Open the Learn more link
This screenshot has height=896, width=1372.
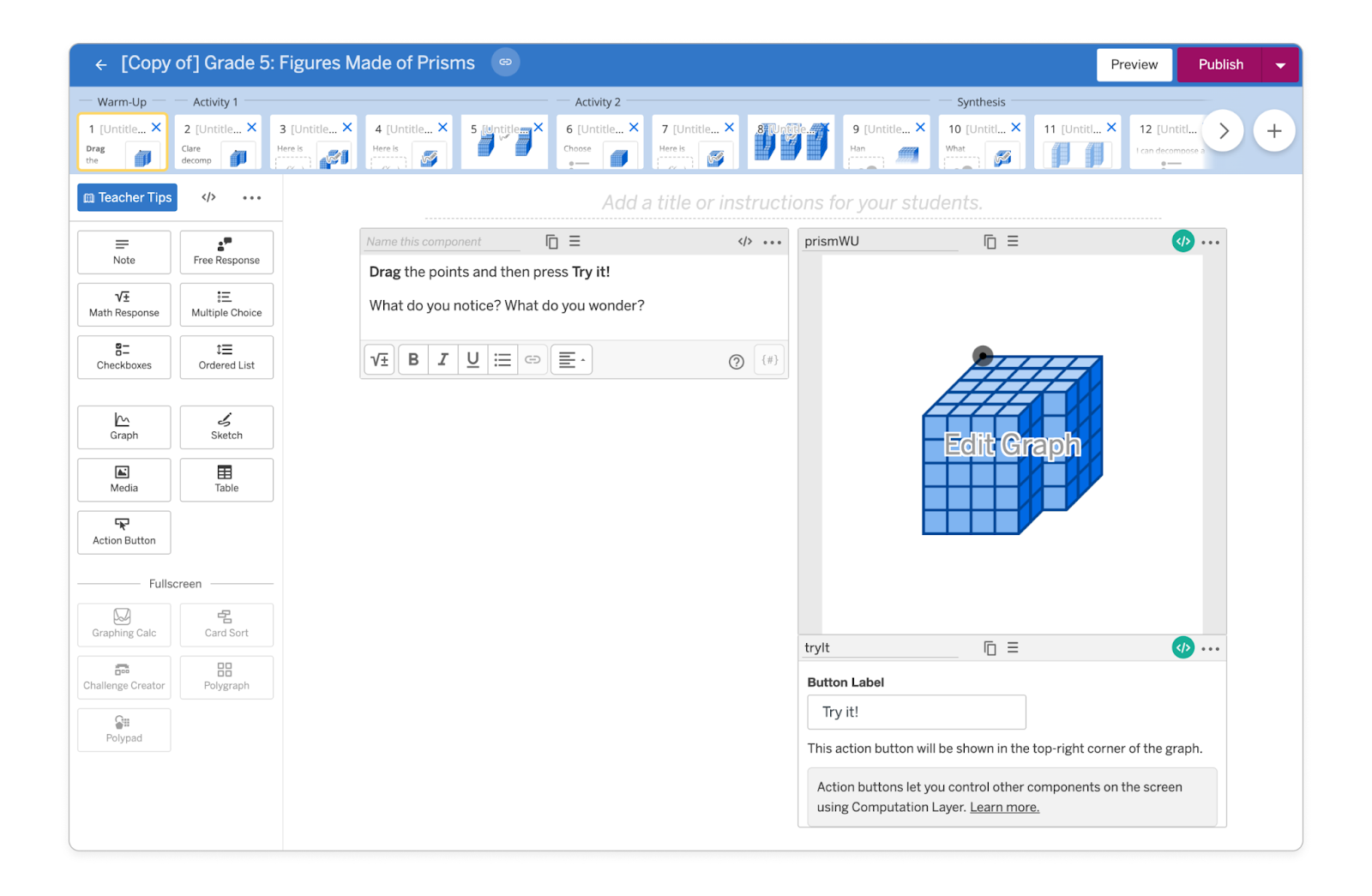pos(1004,807)
